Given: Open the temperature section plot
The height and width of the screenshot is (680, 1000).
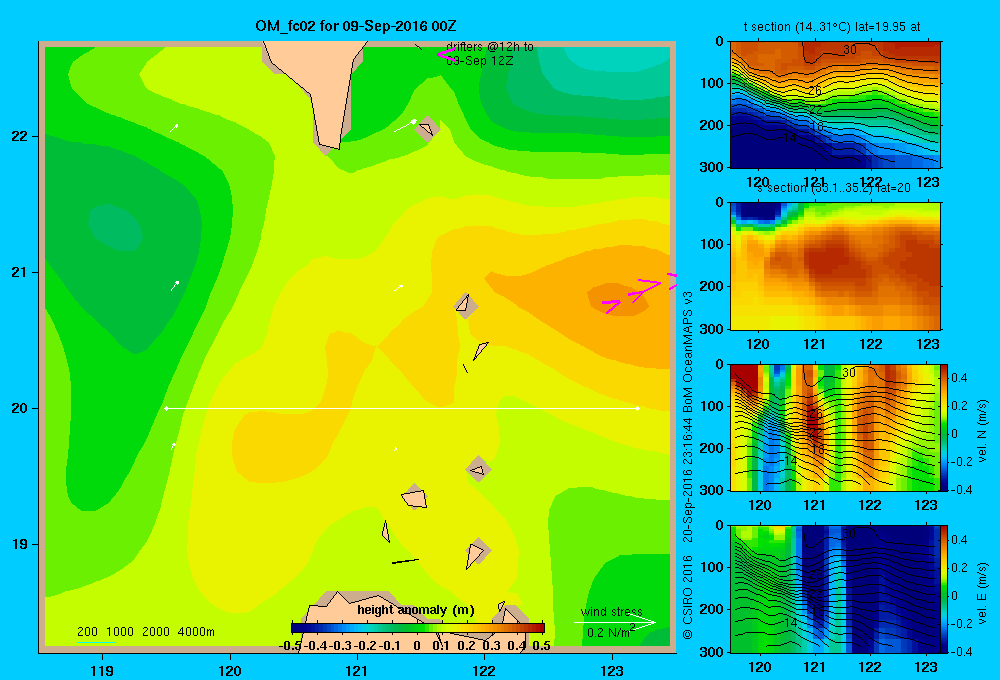Looking at the screenshot, I should coord(835,105).
